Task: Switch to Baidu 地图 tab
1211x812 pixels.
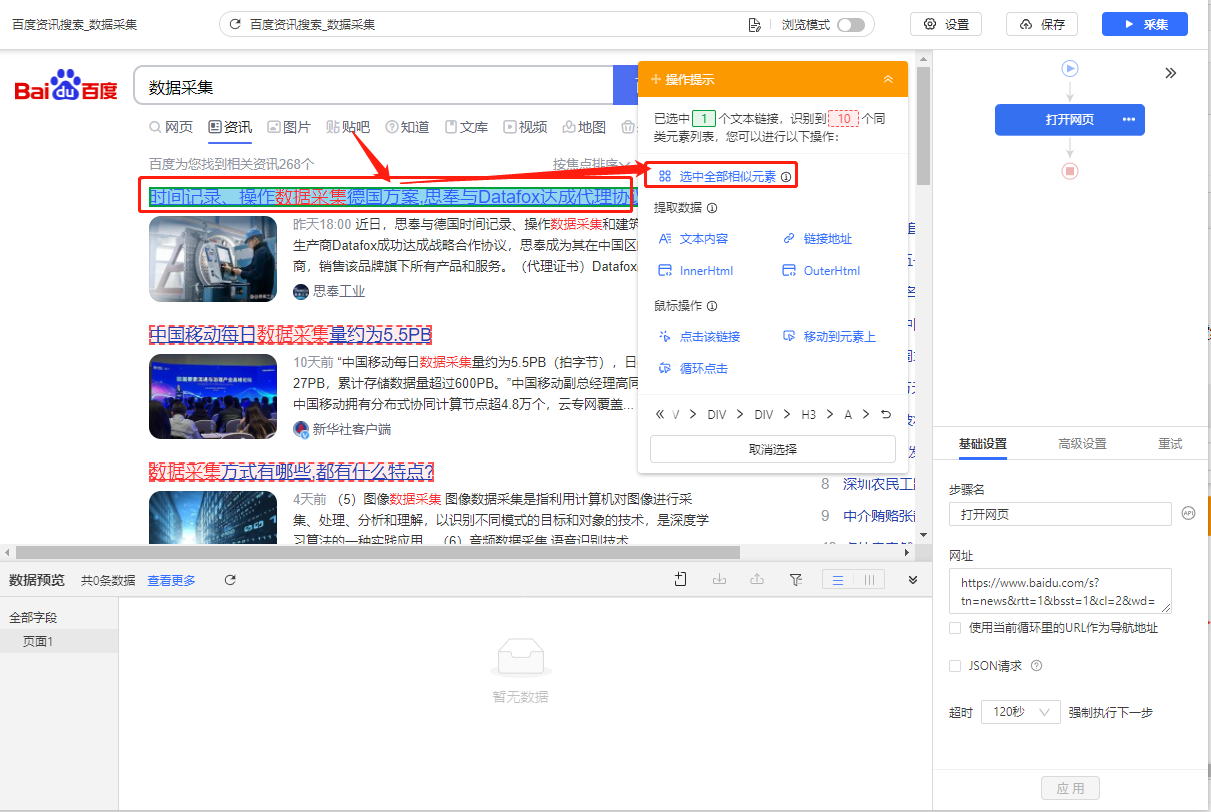Action: (x=584, y=127)
